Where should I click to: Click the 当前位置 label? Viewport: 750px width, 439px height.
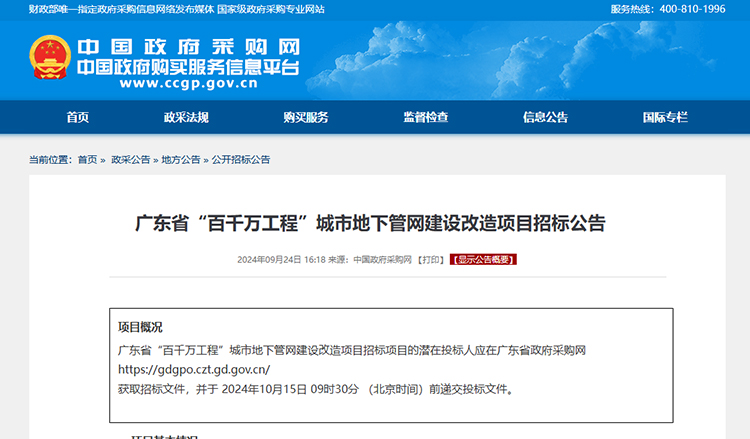[50, 160]
